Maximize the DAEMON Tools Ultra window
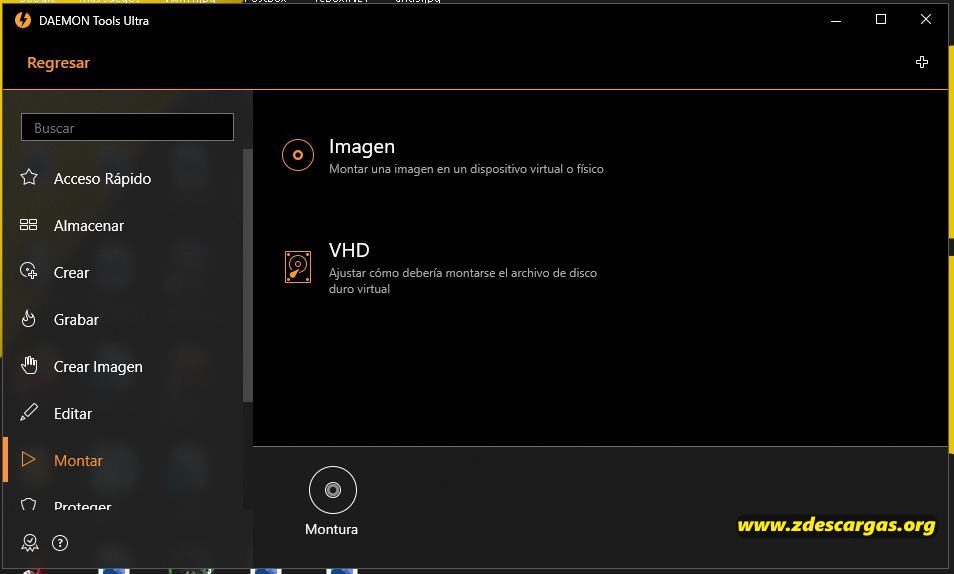This screenshot has width=954, height=574. coord(880,19)
